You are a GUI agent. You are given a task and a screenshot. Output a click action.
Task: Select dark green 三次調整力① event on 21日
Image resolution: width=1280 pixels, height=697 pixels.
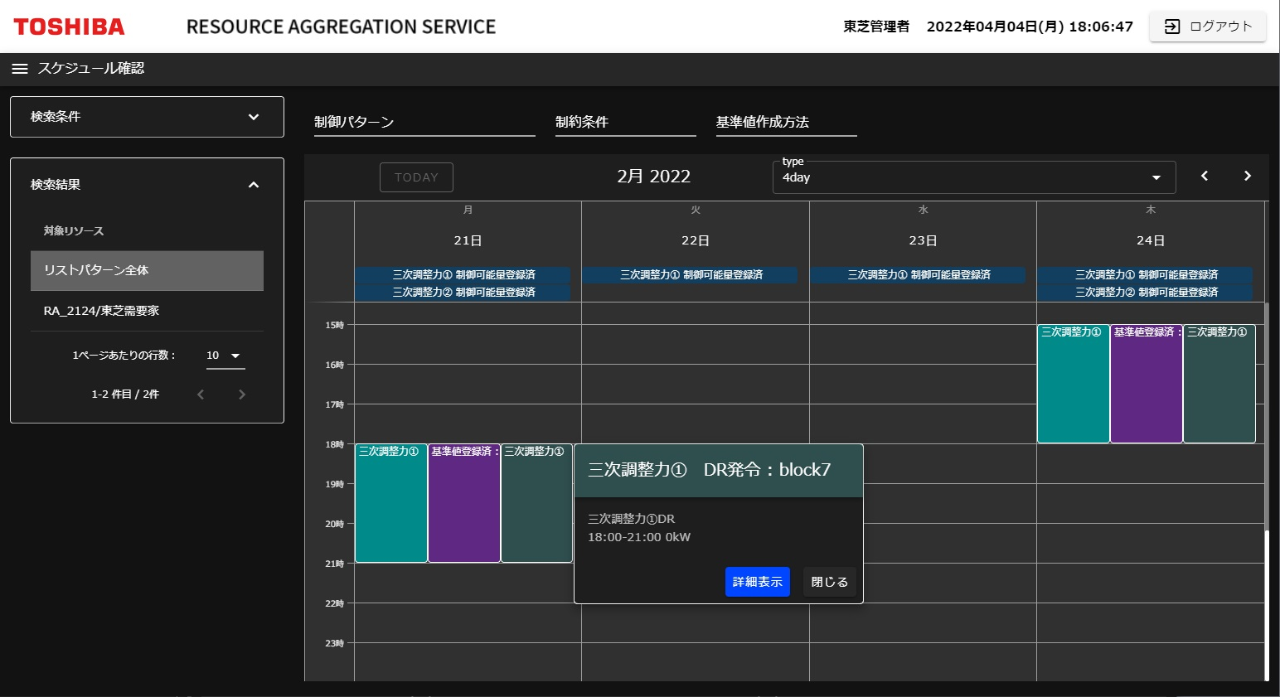point(537,503)
